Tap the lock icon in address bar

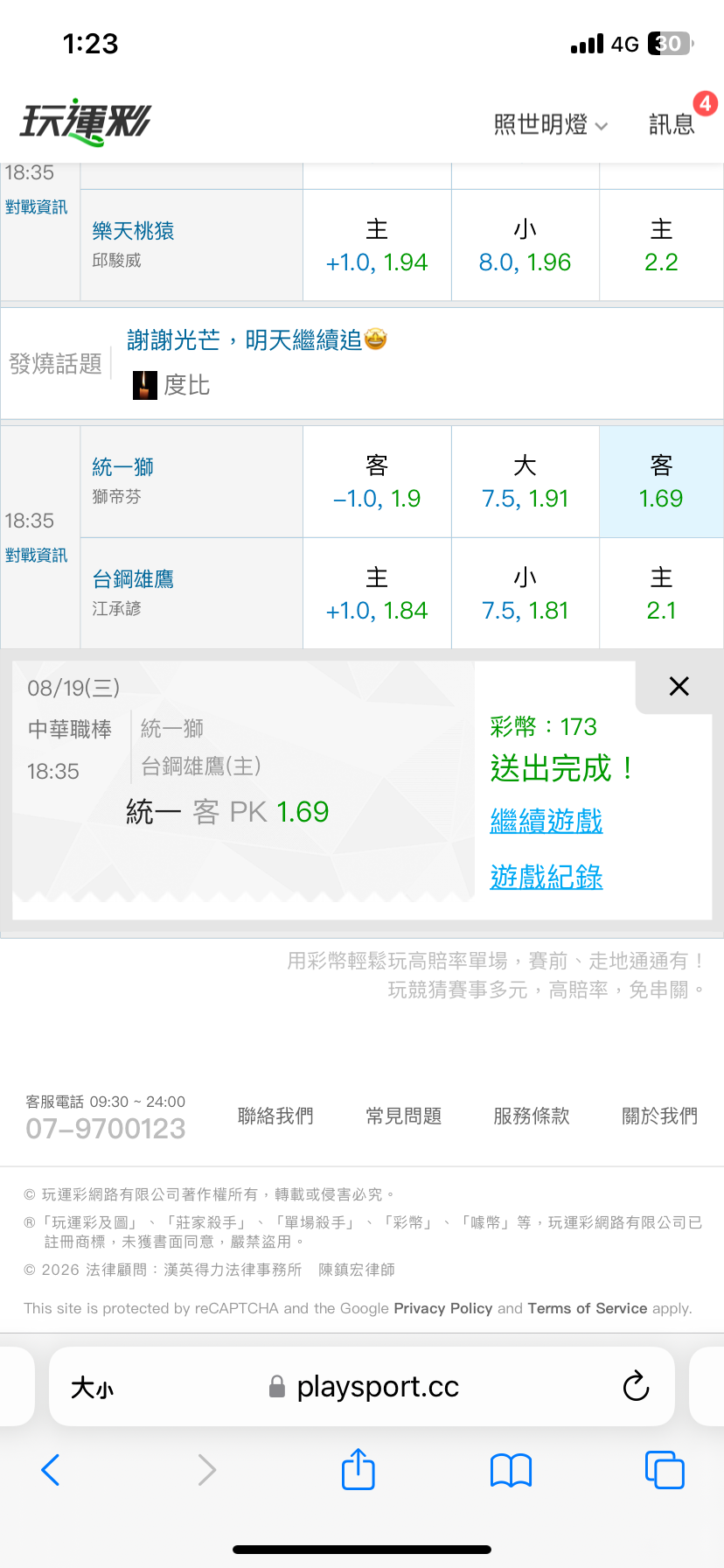(x=277, y=1387)
